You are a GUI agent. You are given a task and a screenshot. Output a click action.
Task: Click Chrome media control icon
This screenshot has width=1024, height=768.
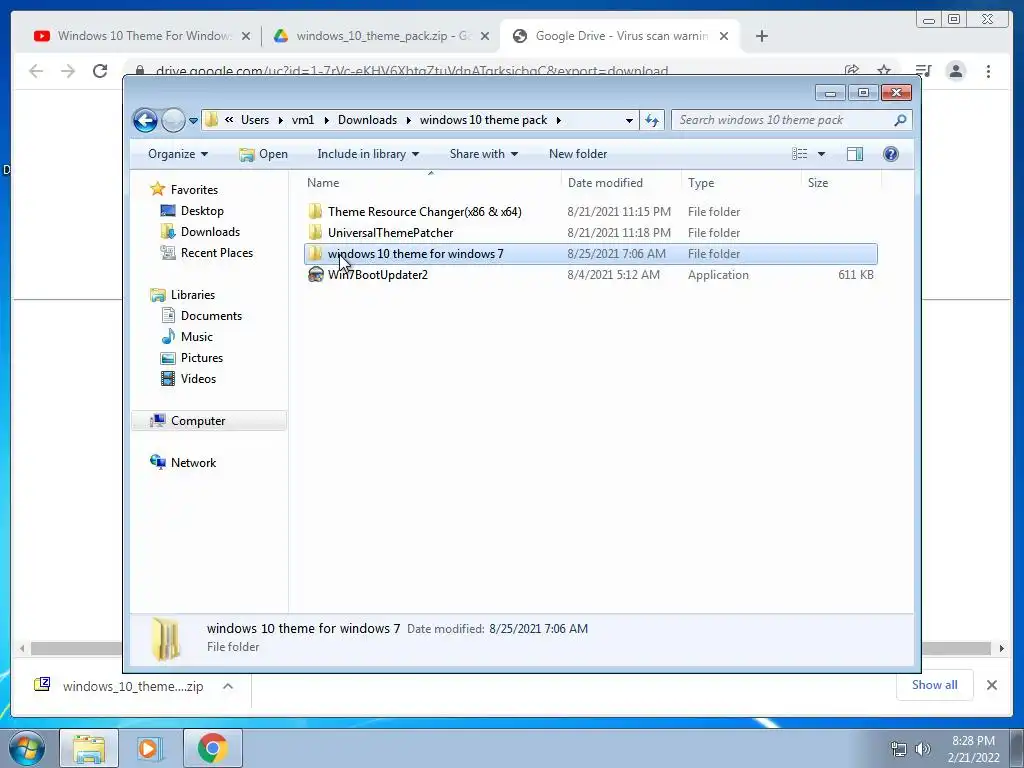(922, 71)
